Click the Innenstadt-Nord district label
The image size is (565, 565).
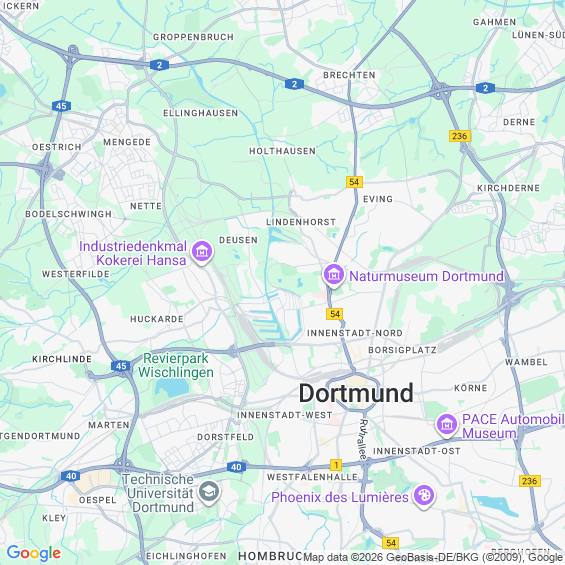tap(355, 333)
